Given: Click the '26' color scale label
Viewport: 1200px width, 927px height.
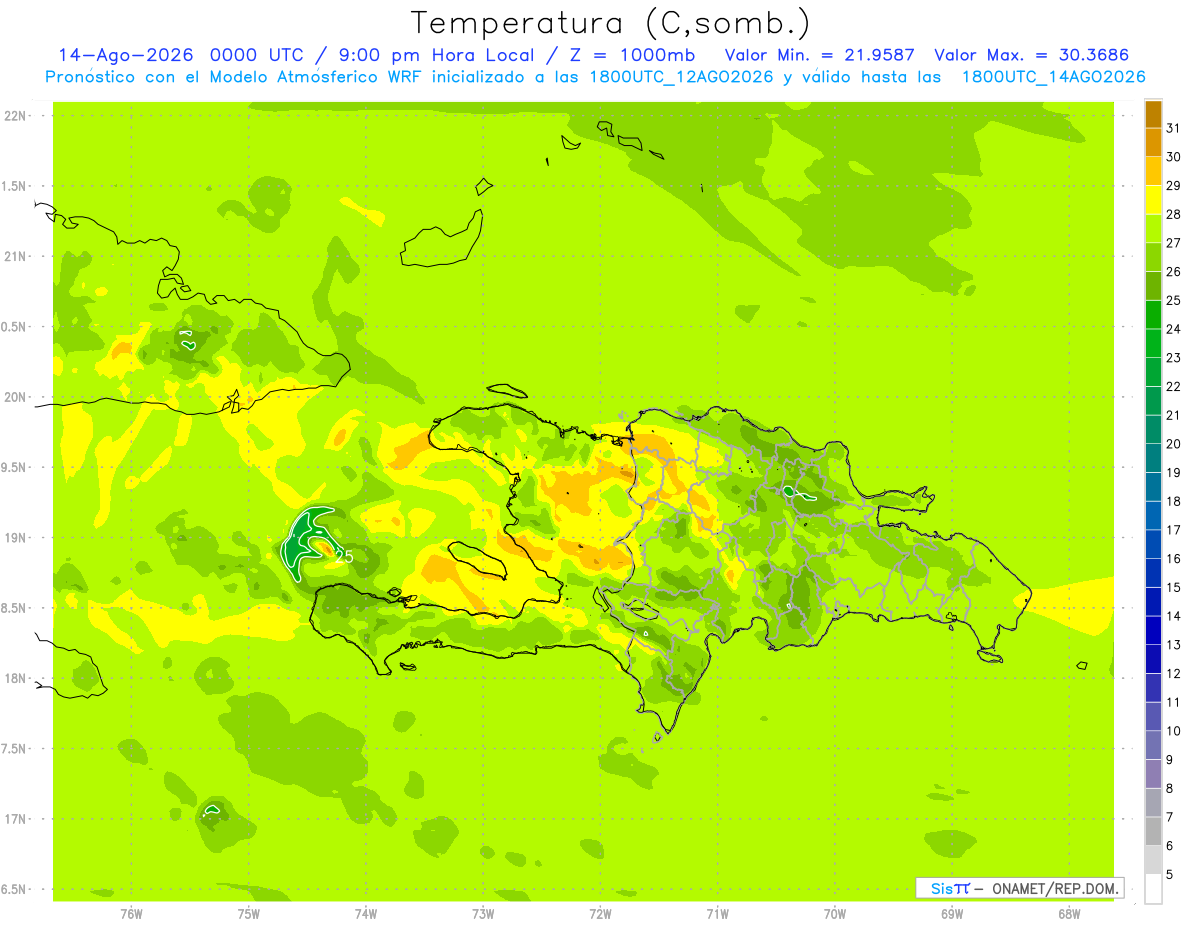Looking at the screenshot, I should (x=1174, y=271).
